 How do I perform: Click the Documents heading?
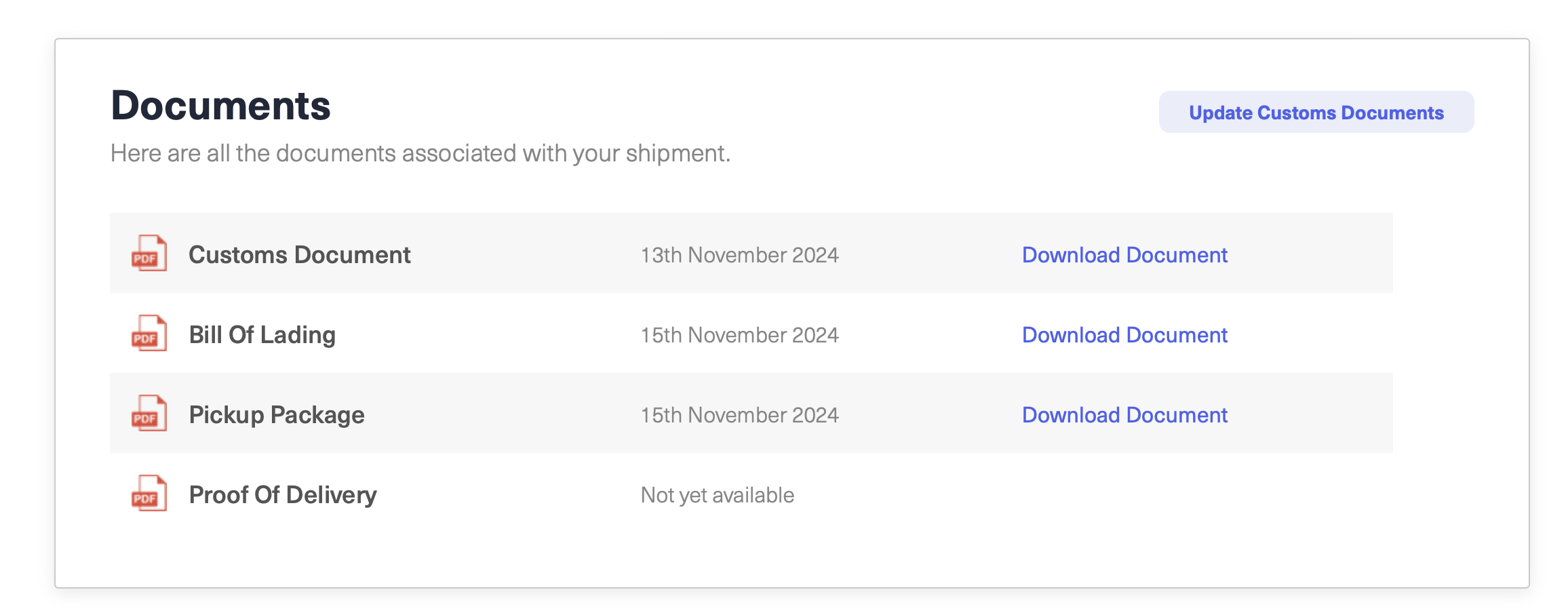point(220,106)
